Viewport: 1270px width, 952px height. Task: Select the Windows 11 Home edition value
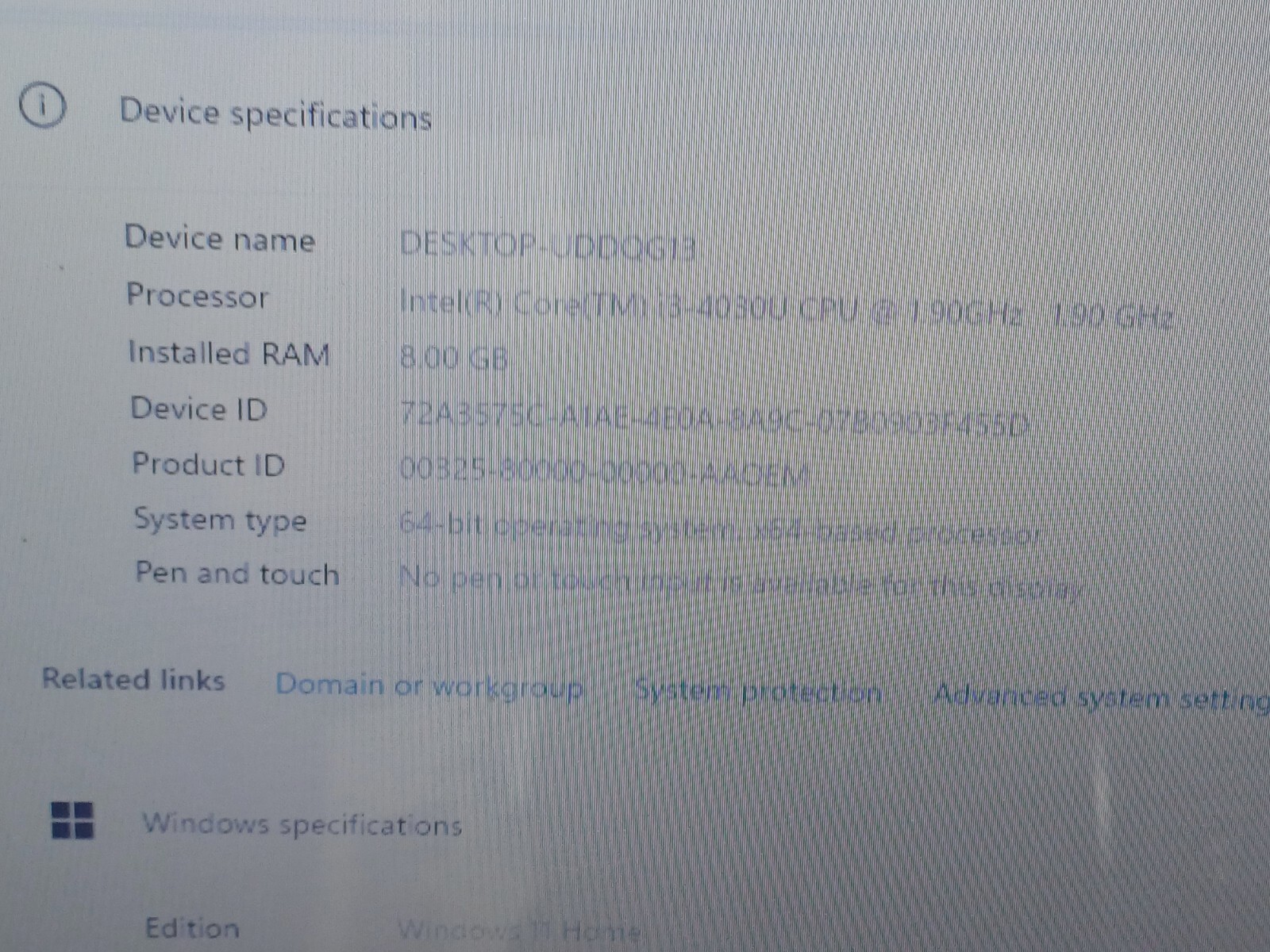pos(518,929)
